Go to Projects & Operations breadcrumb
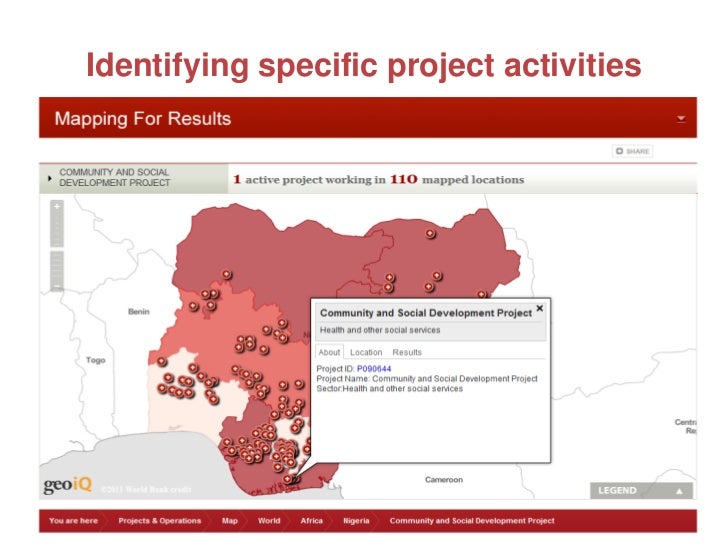The width and height of the screenshot is (728, 546). (160, 521)
